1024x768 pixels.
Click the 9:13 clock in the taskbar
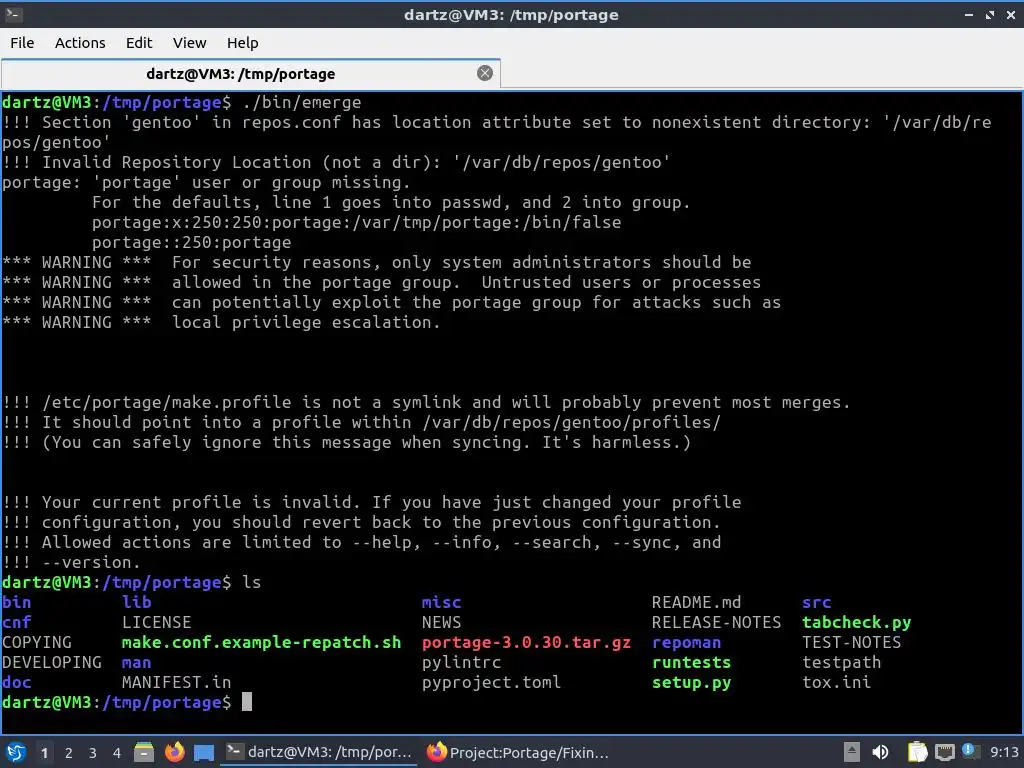pyautogui.click(x=1004, y=752)
